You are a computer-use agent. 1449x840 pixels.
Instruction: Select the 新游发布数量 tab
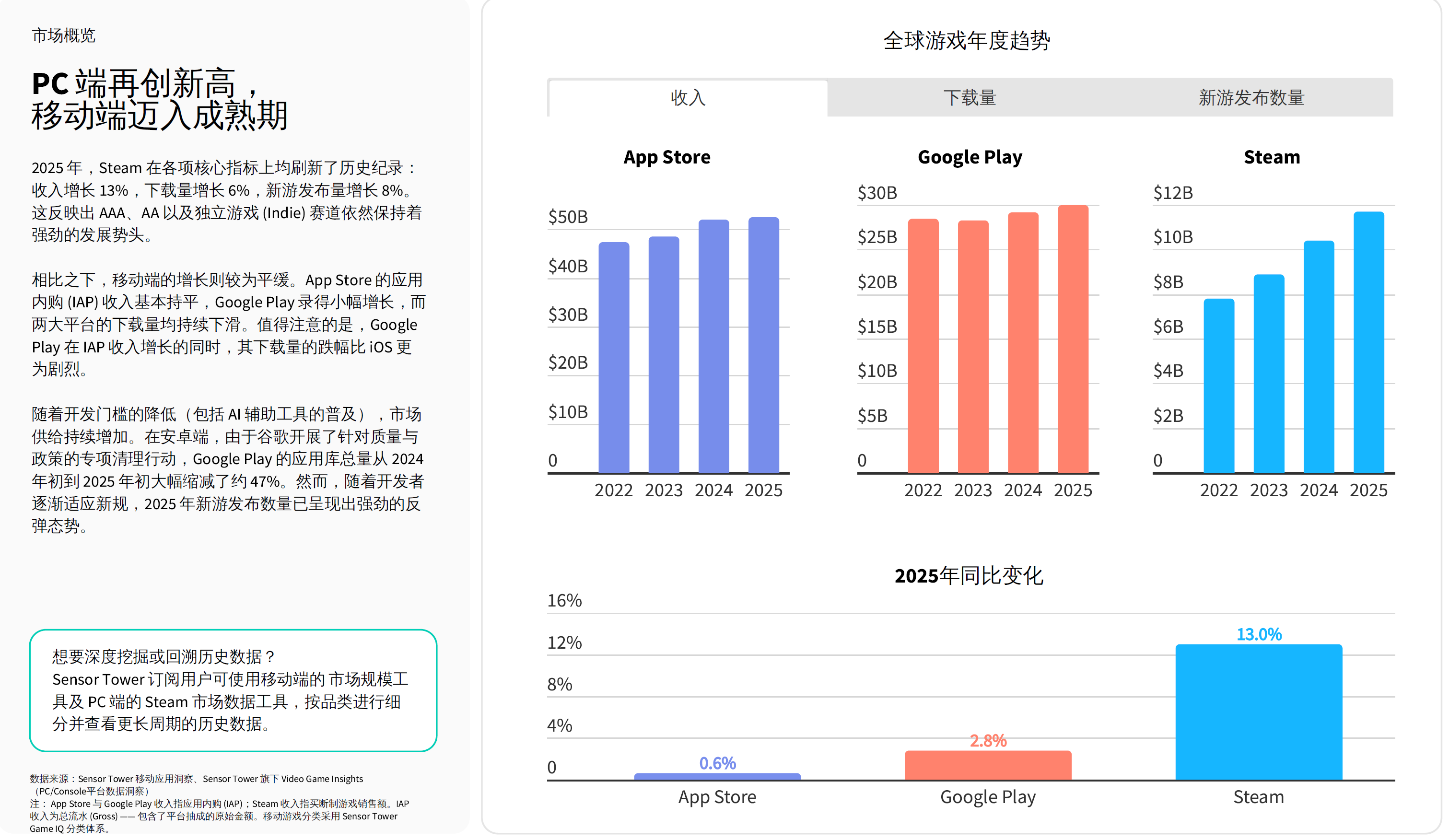tap(1251, 98)
